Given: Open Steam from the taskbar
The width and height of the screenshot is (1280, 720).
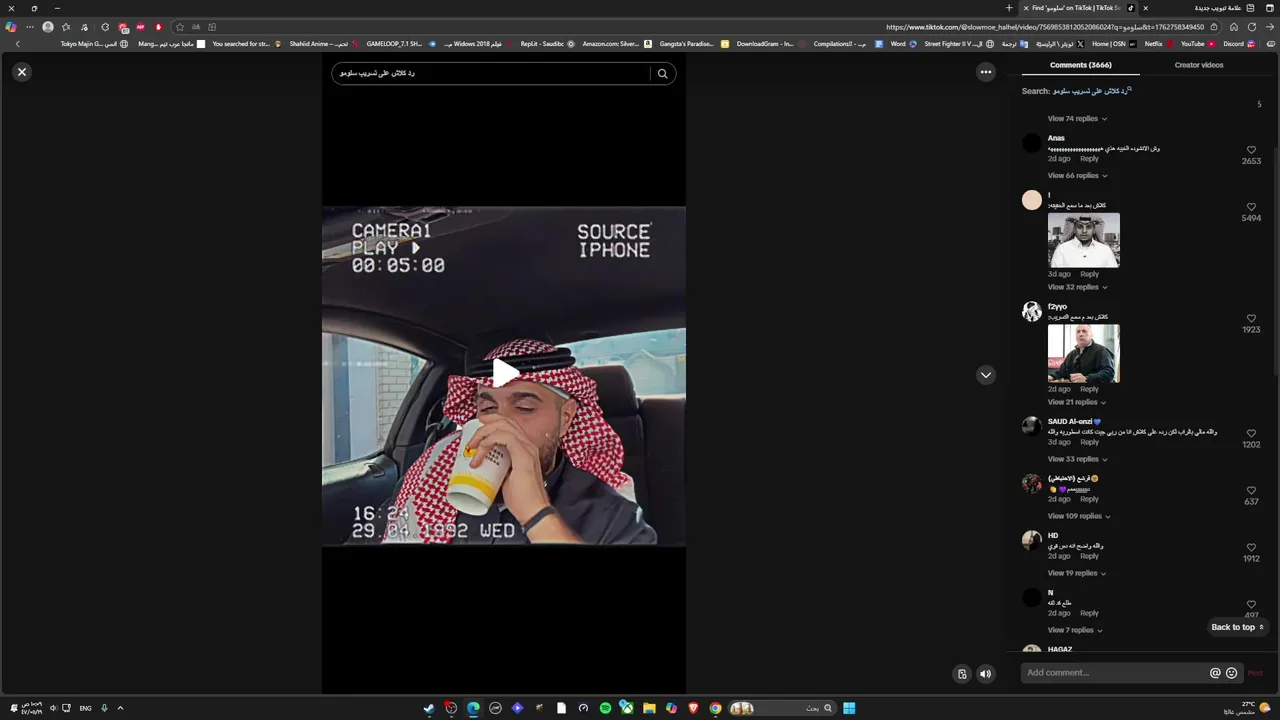Looking at the screenshot, I should click(429, 708).
